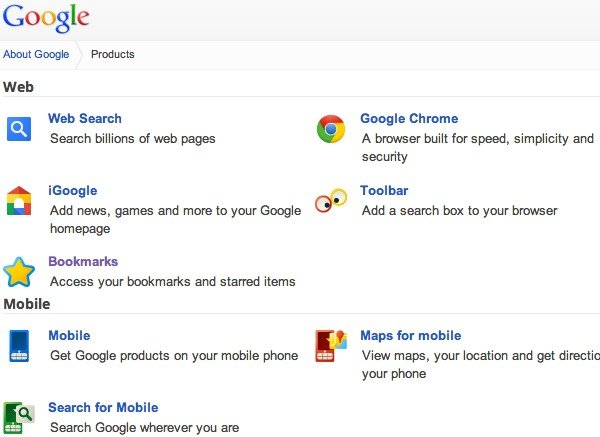Click 'Add news, games and more' description

point(176,219)
